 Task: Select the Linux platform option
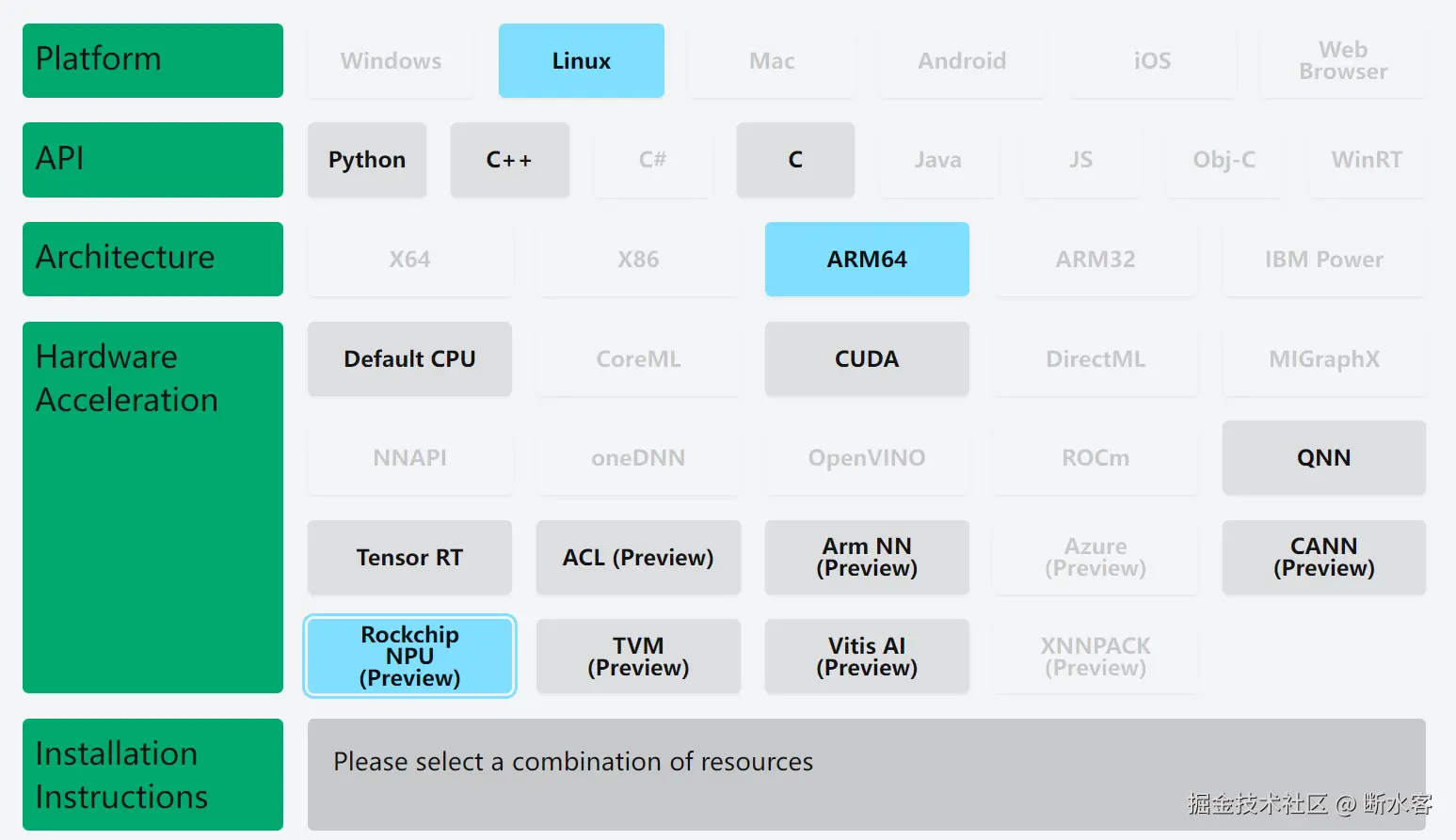coord(581,61)
